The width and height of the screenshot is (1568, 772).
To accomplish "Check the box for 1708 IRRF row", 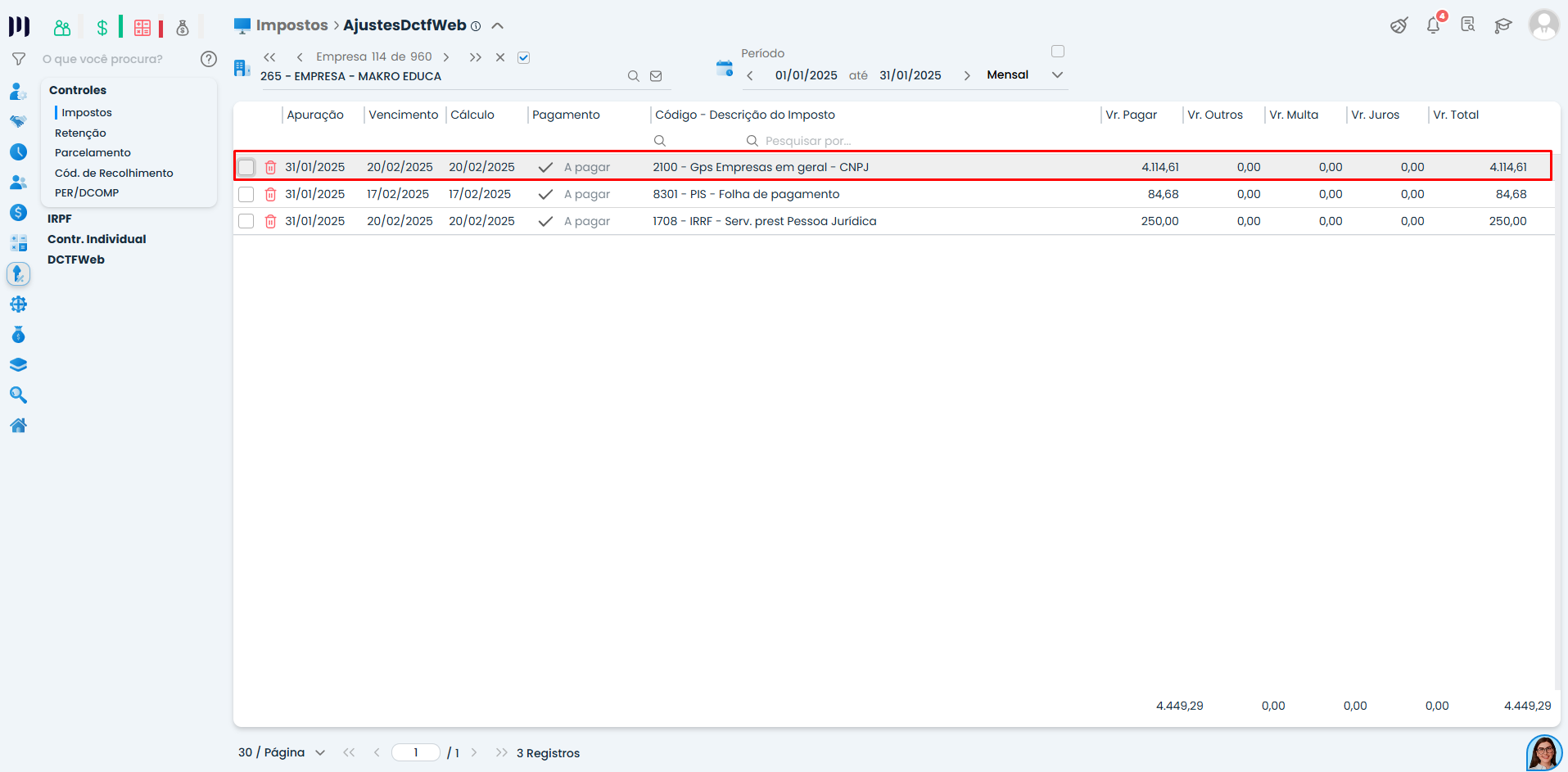I will 246,221.
